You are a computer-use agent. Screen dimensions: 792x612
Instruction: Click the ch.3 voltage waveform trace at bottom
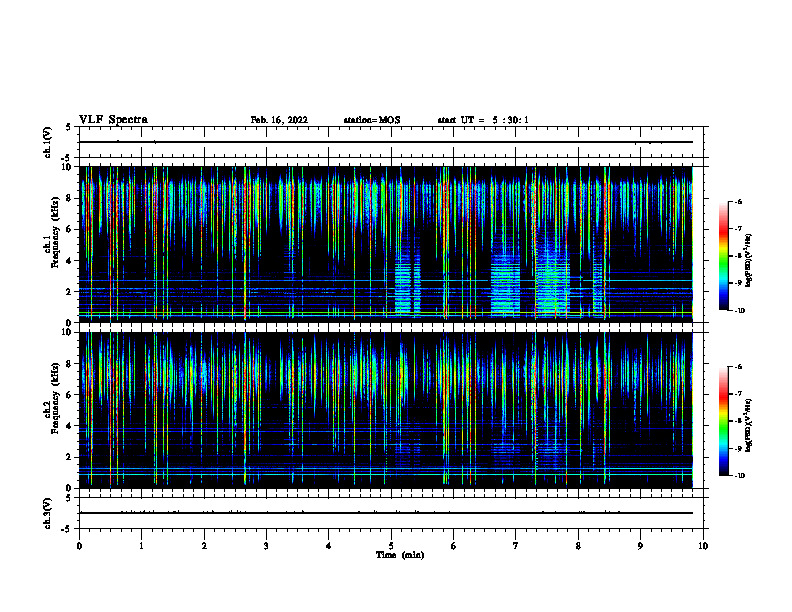pyautogui.click(x=386, y=513)
